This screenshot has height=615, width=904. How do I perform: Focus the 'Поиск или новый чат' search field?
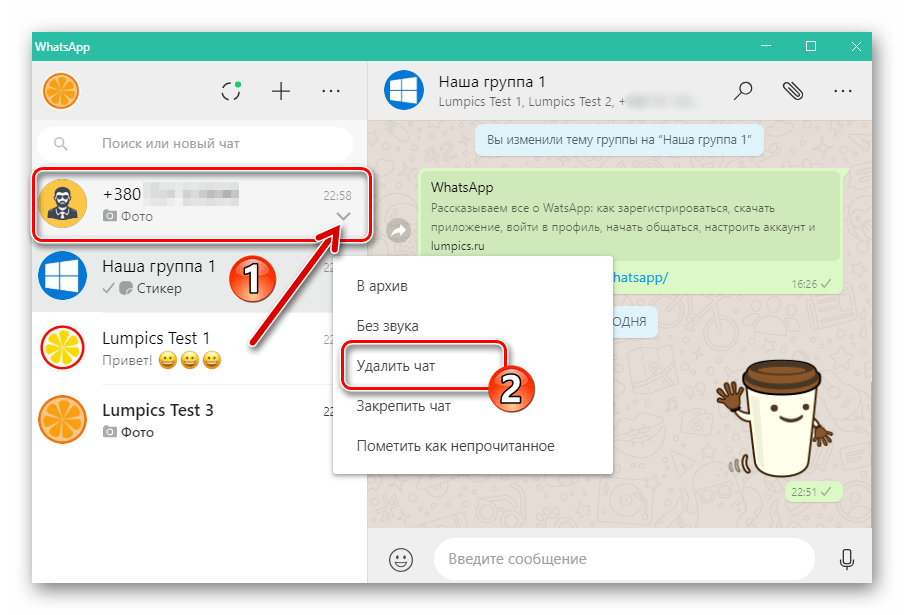[x=195, y=144]
